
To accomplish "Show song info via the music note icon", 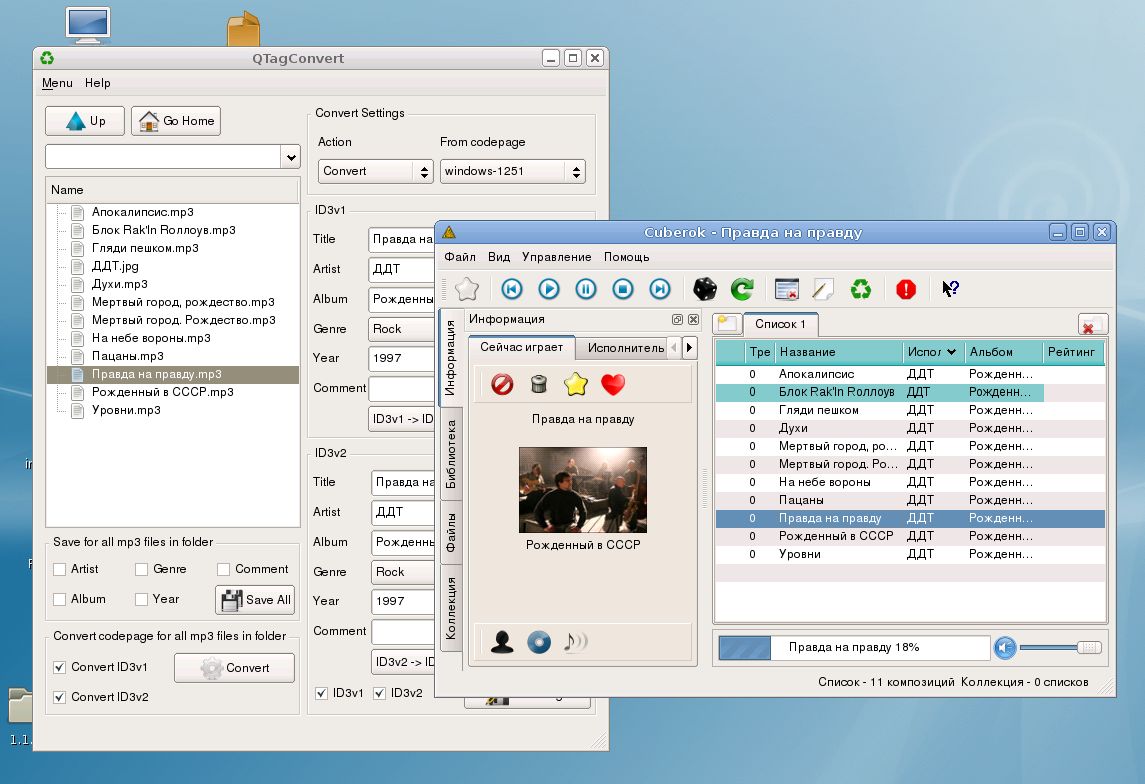I will pos(575,642).
